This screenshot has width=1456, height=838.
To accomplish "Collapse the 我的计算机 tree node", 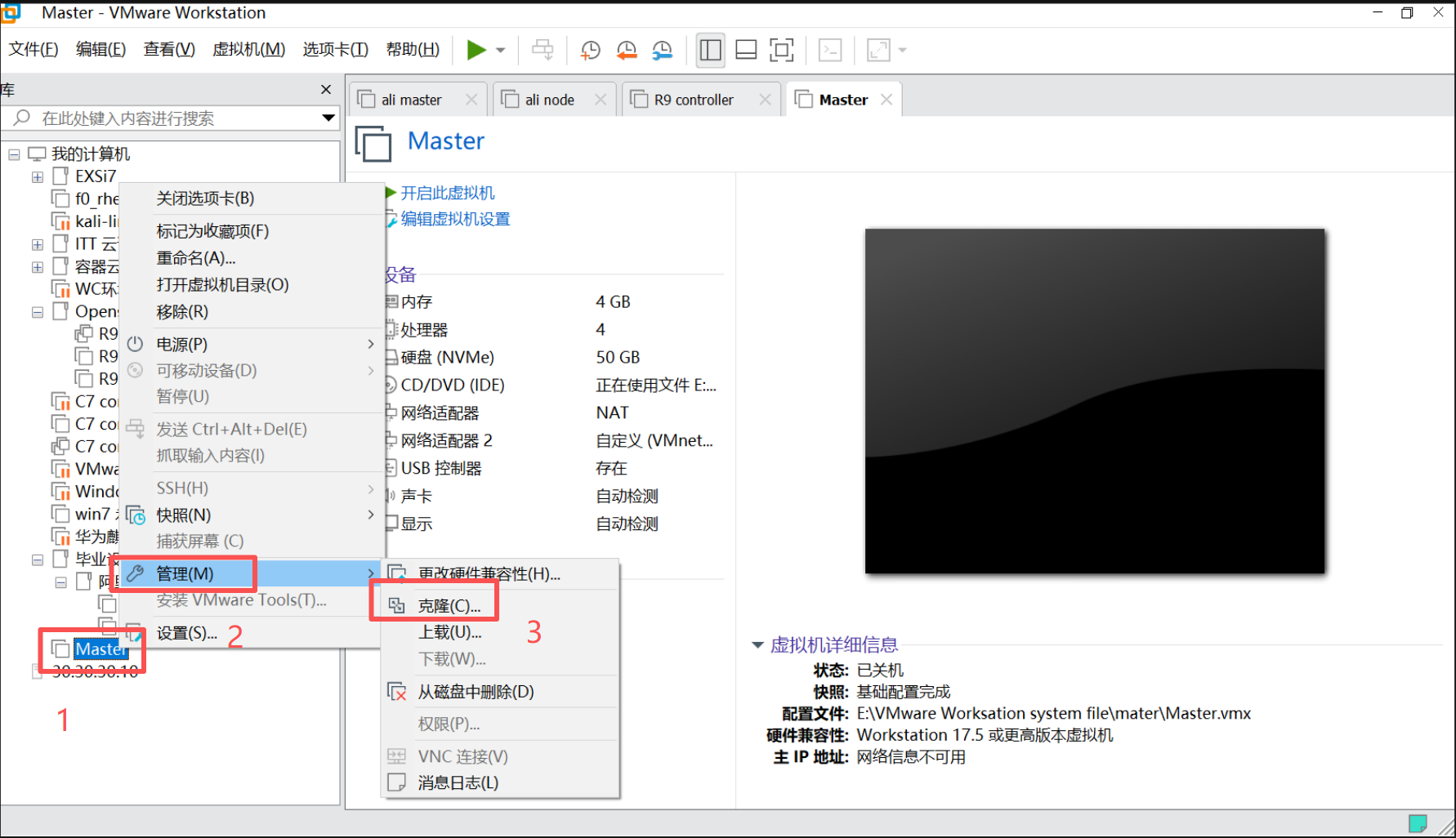I will (x=14, y=154).
